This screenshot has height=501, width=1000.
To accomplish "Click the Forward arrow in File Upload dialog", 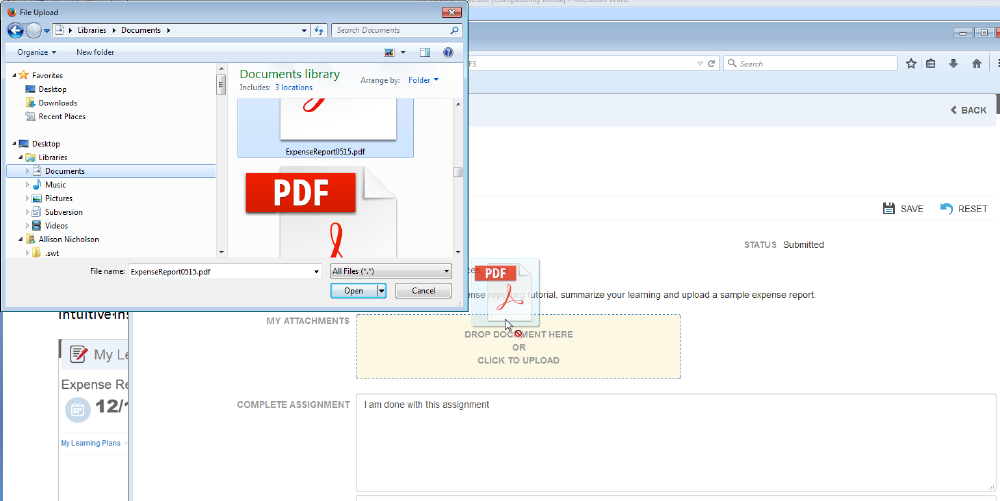I will (x=33, y=30).
